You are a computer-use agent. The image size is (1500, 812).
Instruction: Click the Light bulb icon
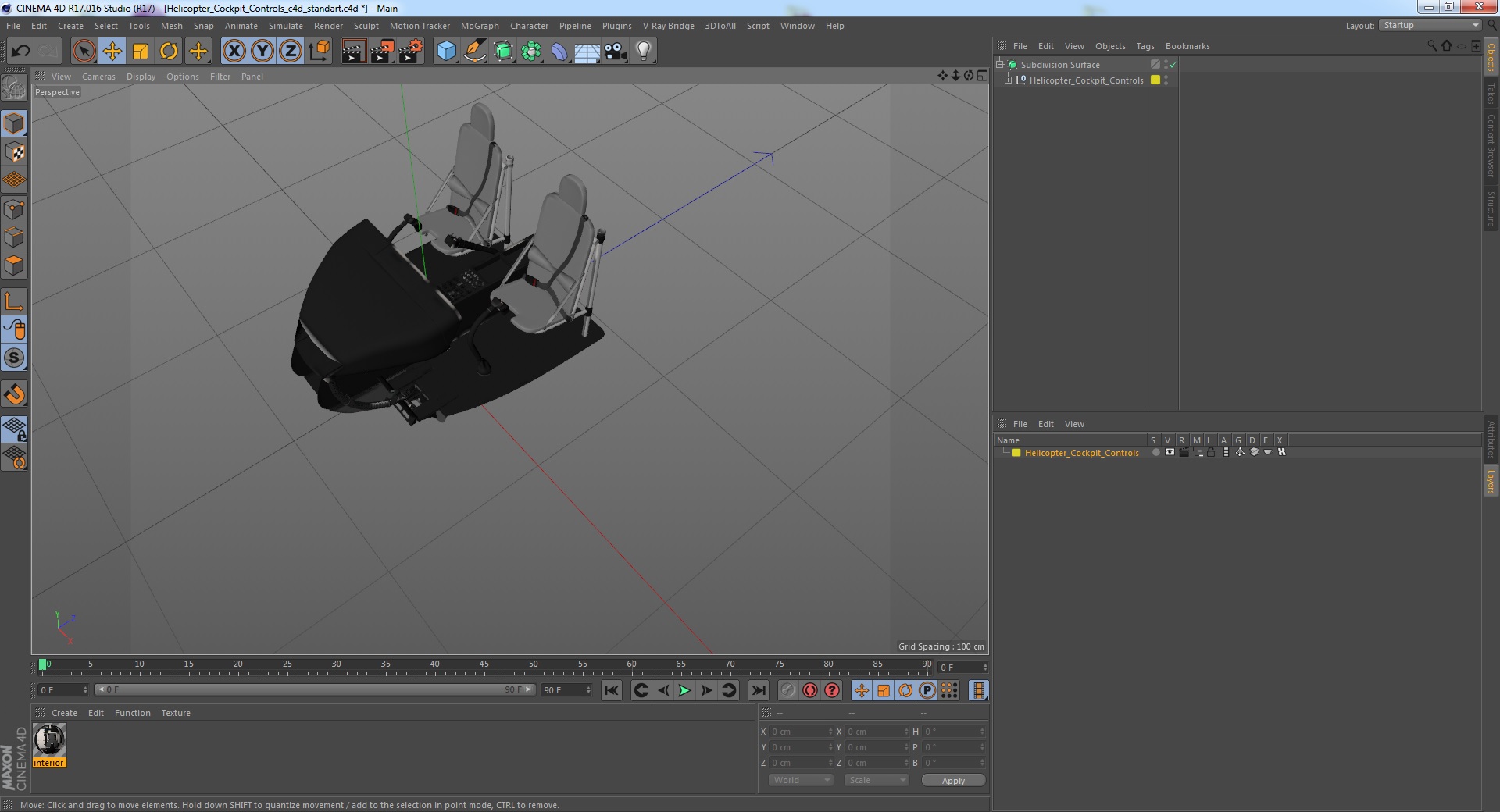644,52
